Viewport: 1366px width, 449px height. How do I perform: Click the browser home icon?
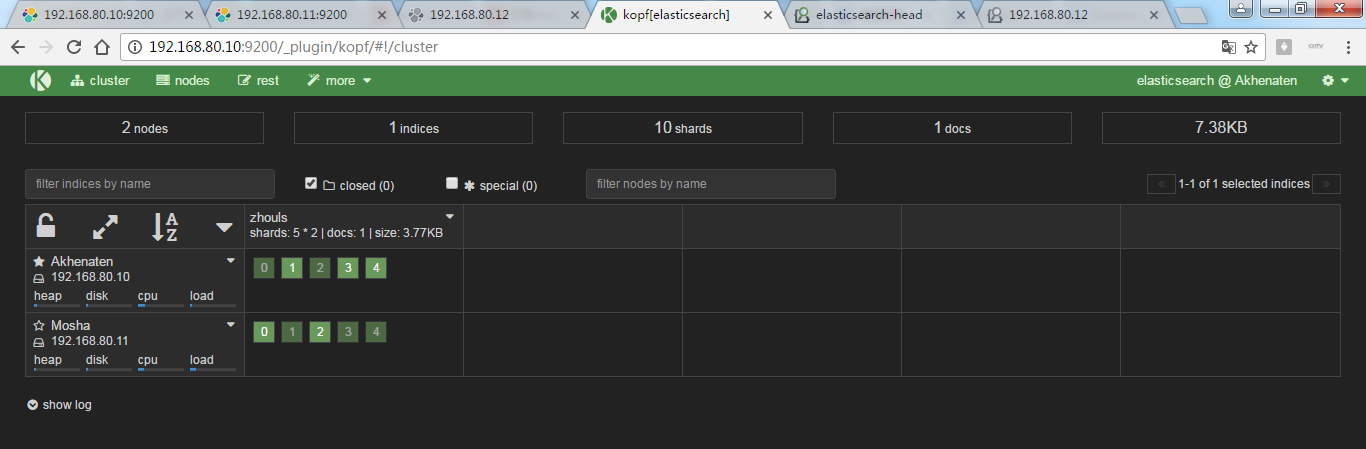101,47
